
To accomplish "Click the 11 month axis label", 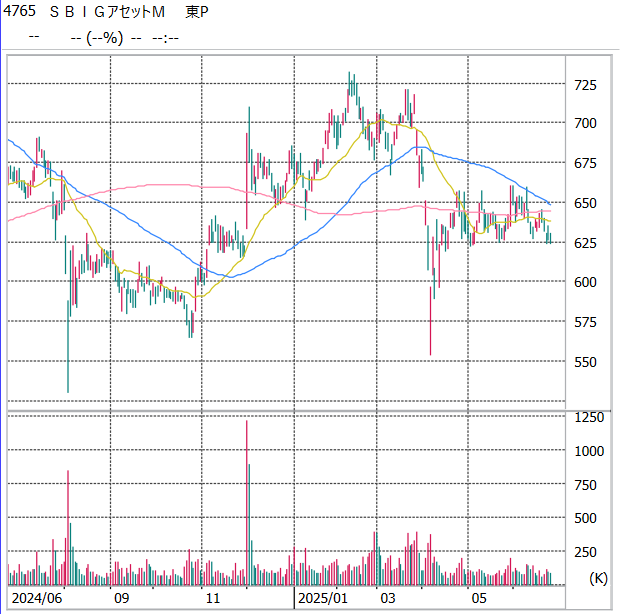I will (x=213, y=598).
